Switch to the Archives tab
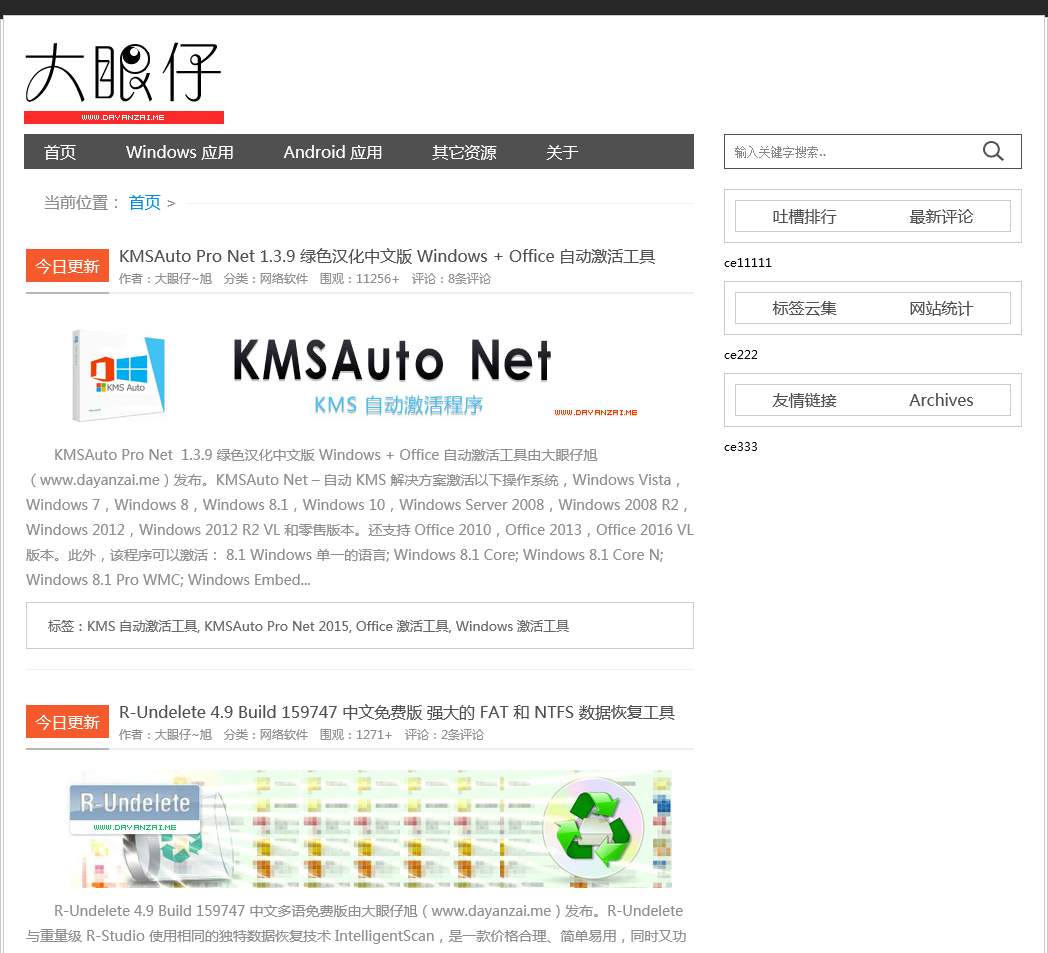The height and width of the screenshot is (953, 1048). tap(941, 400)
